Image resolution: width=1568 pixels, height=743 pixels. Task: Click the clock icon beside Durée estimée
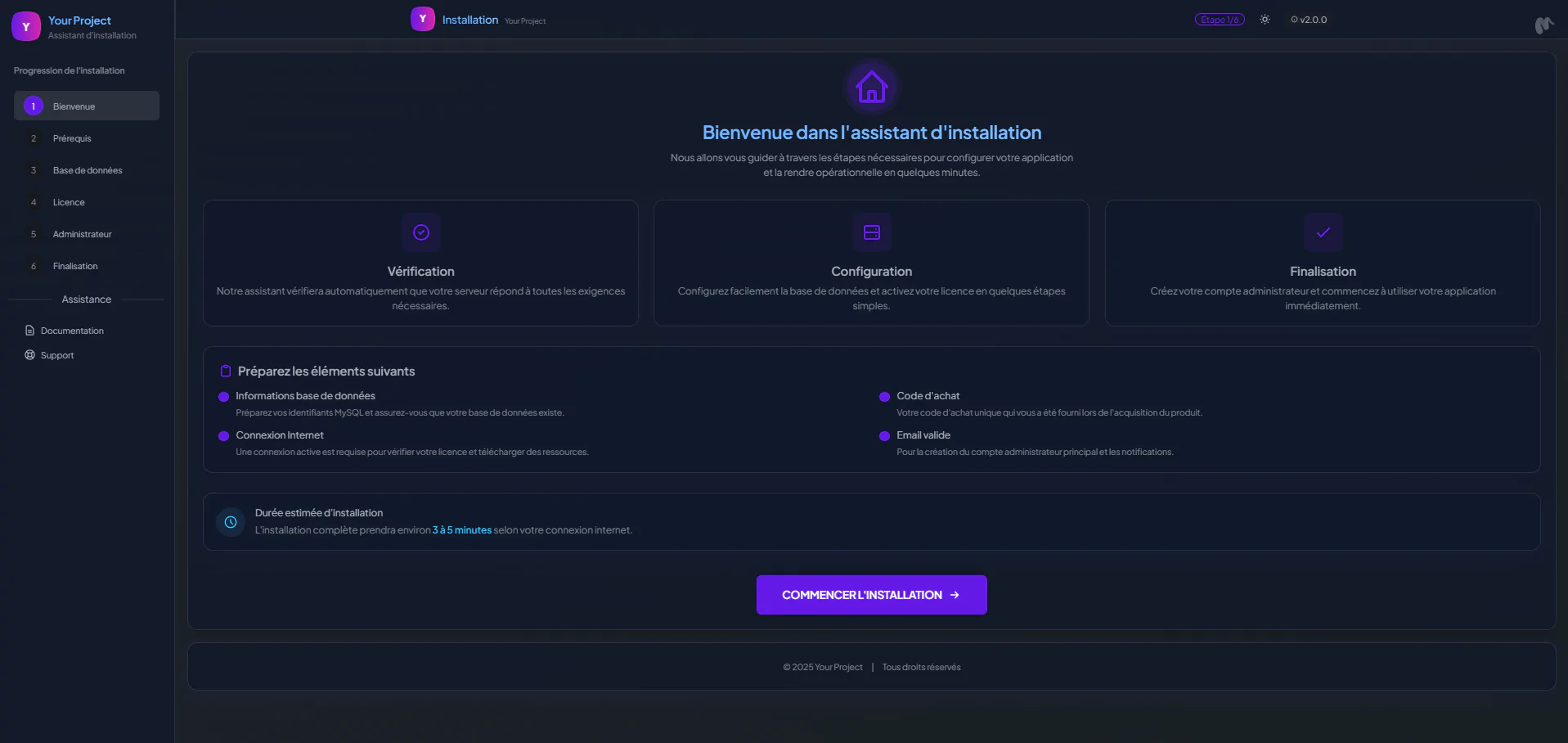point(231,522)
